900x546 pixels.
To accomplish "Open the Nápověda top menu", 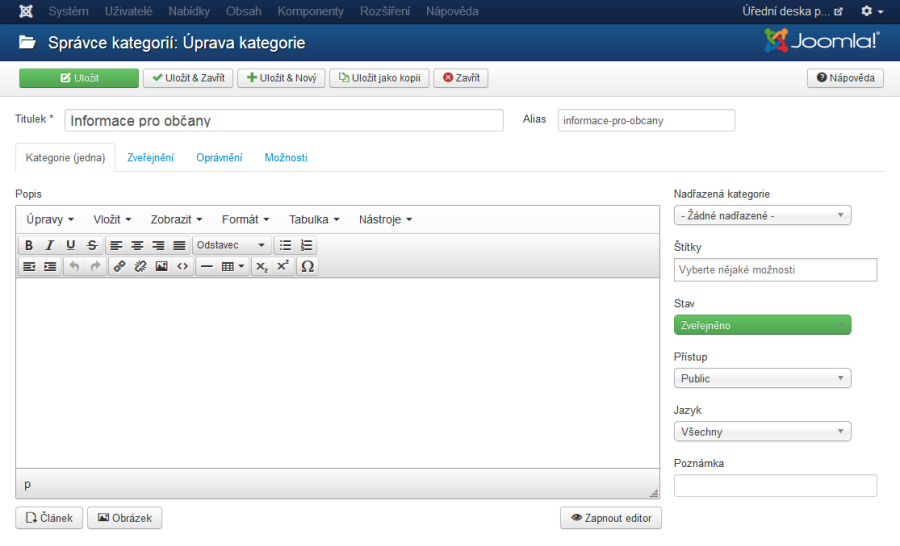I will click(x=452, y=11).
